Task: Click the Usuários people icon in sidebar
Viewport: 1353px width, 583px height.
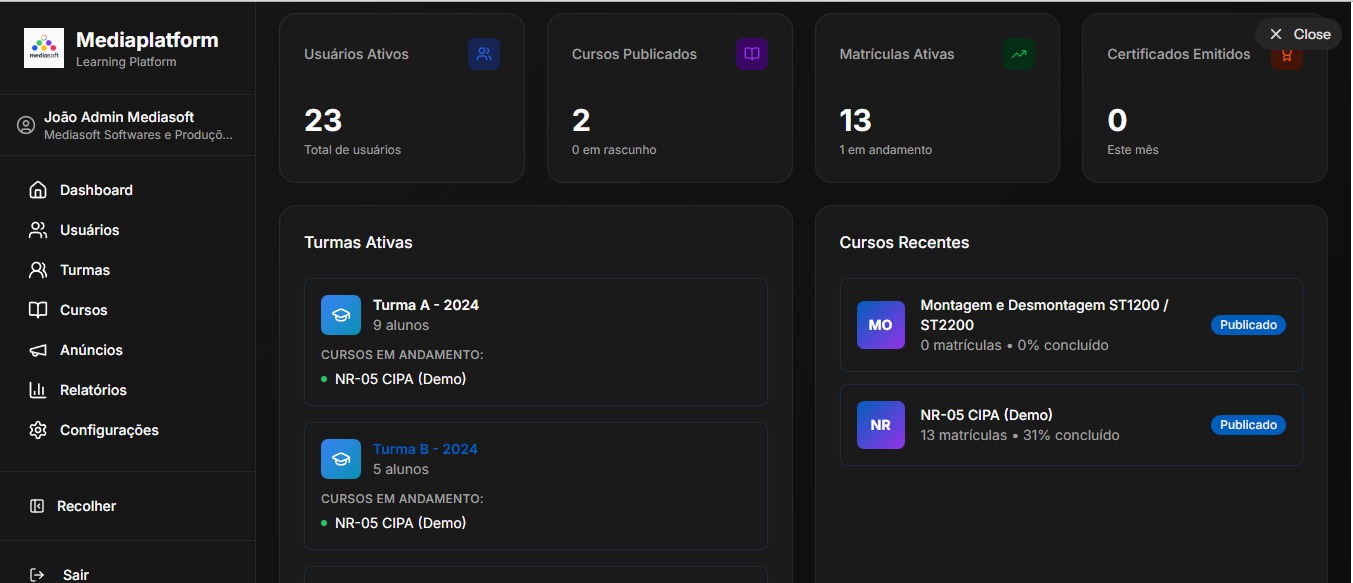Action: 38,230
